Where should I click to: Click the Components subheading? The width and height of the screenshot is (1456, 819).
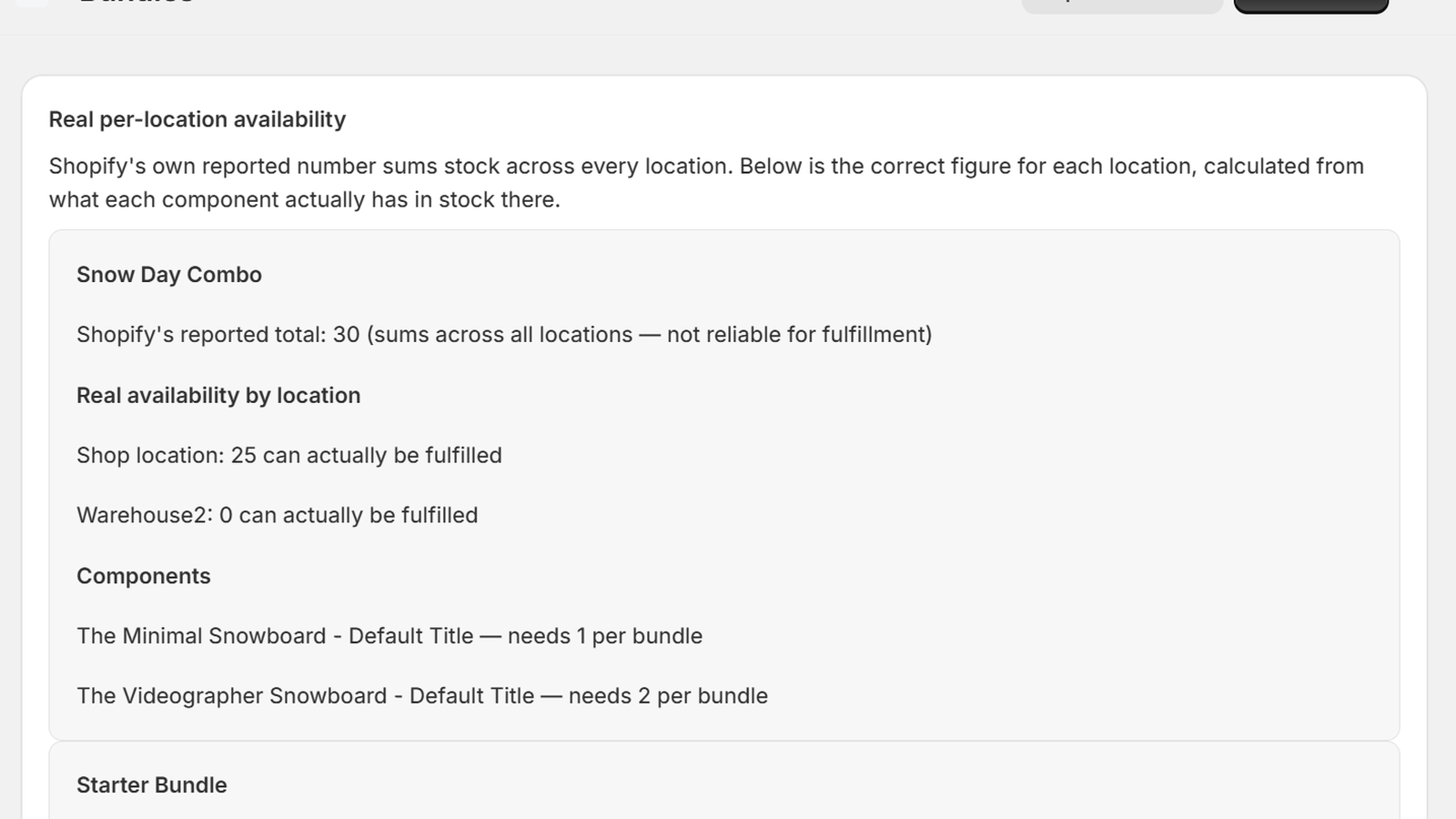coord(144,576)
